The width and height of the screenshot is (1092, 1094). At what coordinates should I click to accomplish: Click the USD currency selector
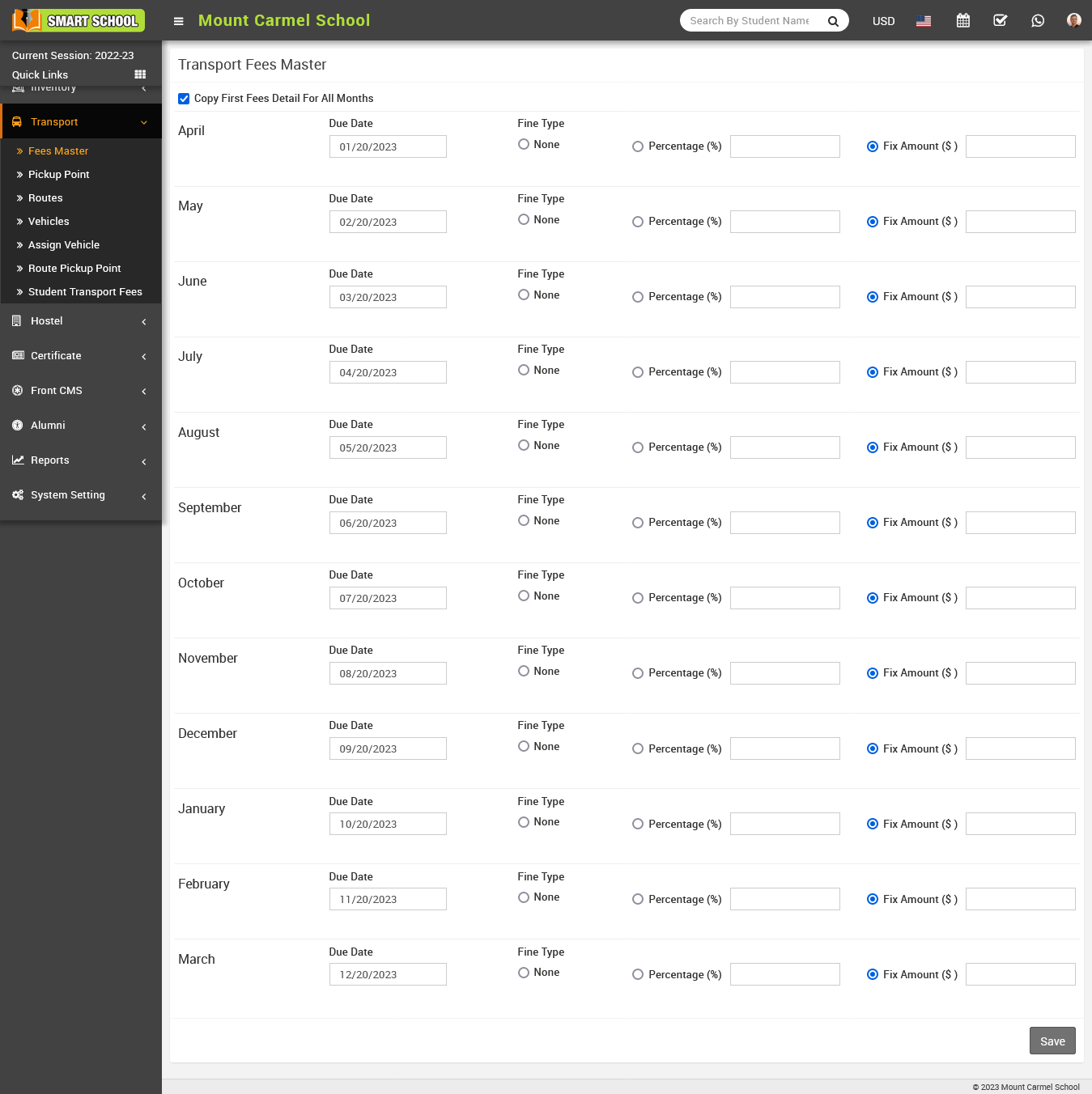tap(883, 21)
